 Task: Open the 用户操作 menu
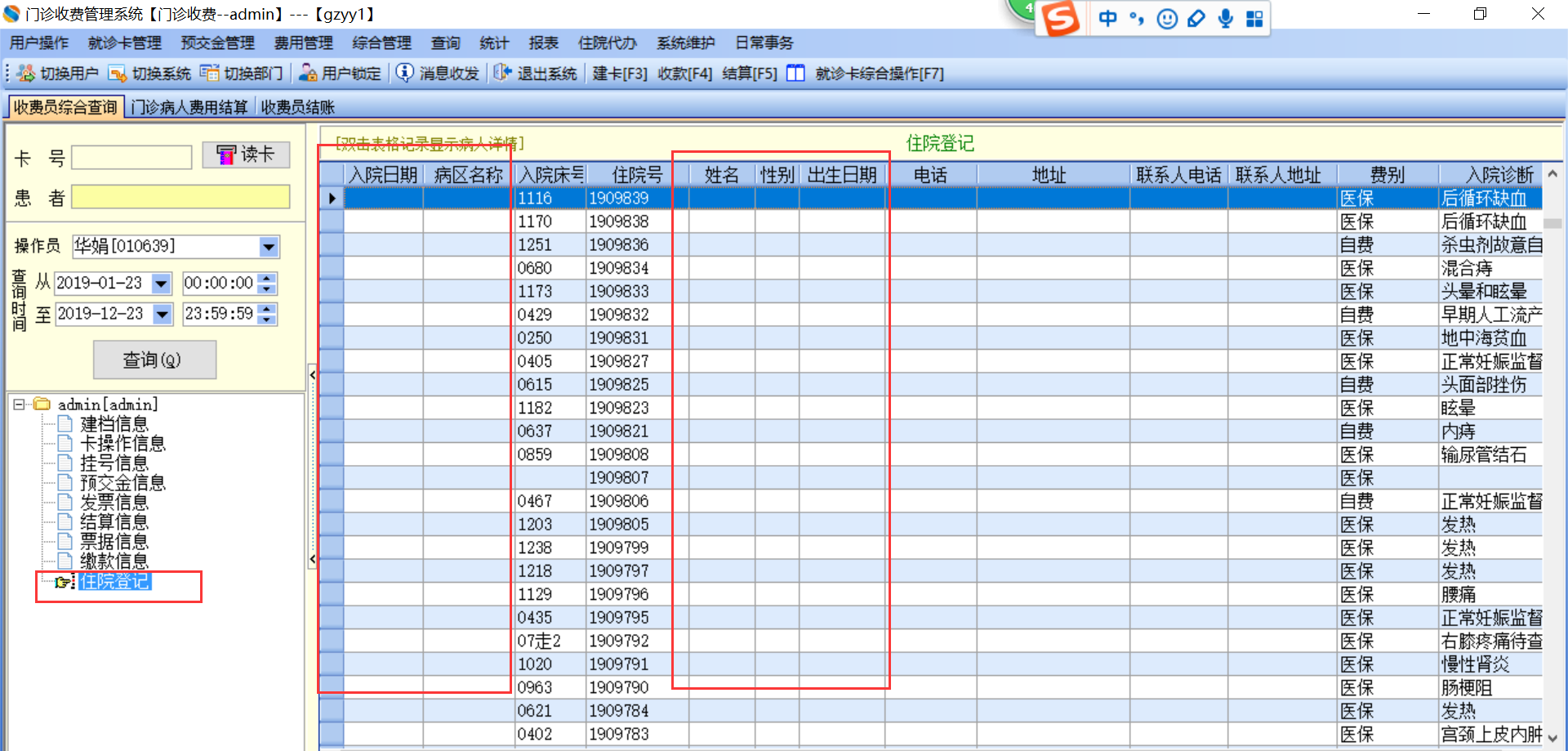click(39, 42)
